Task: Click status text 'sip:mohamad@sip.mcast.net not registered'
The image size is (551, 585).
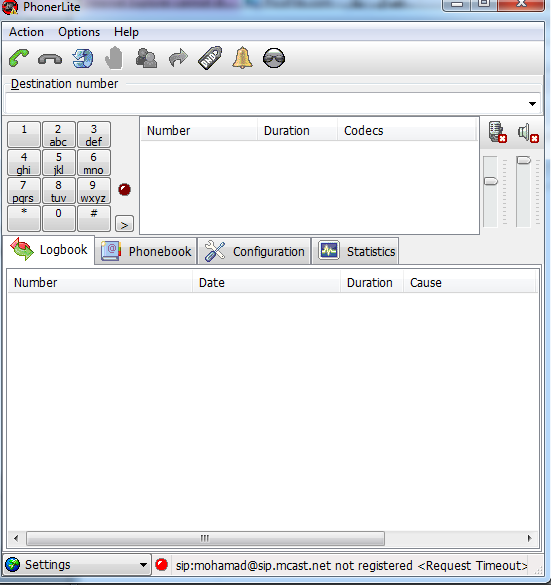Action: click(294, 566)
